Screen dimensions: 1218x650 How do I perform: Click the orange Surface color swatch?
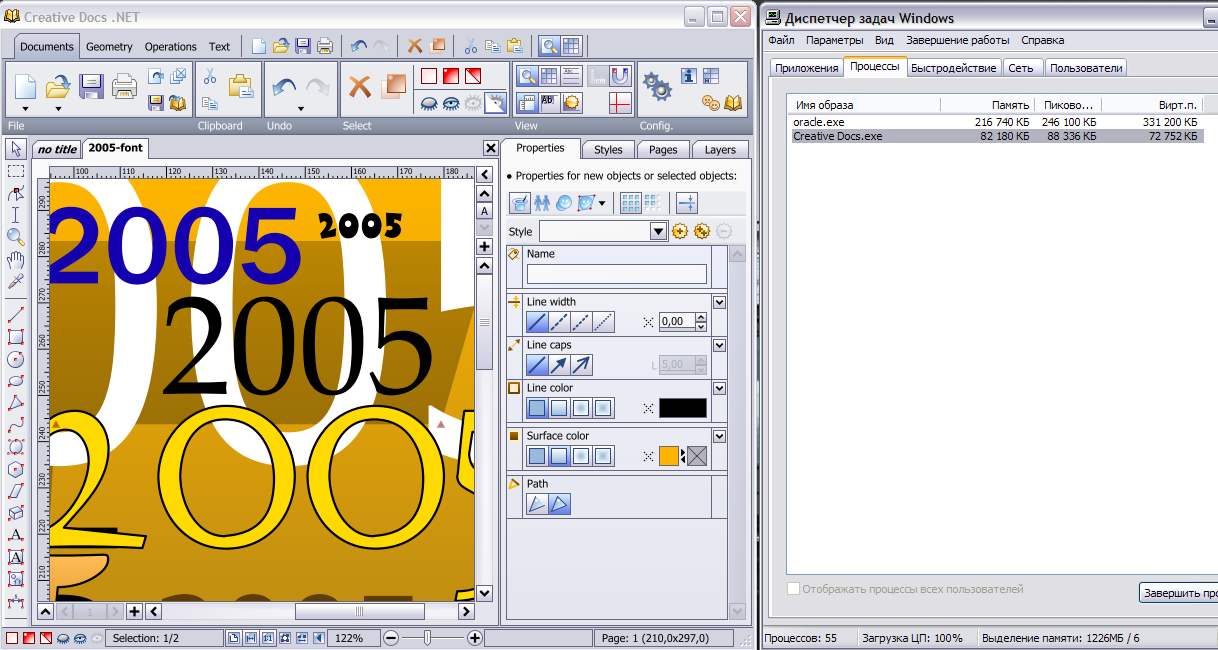tap(668, 456)
